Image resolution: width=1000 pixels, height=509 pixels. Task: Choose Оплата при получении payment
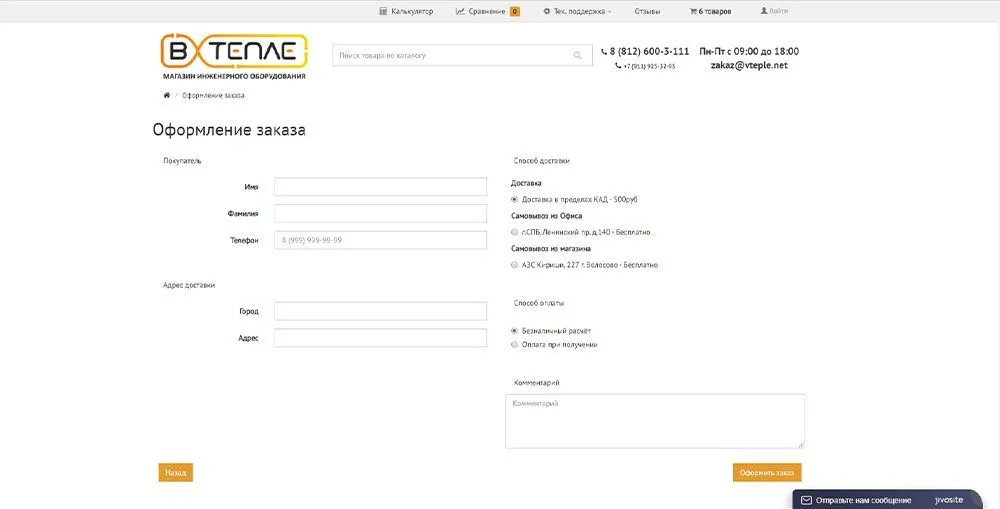514,344
